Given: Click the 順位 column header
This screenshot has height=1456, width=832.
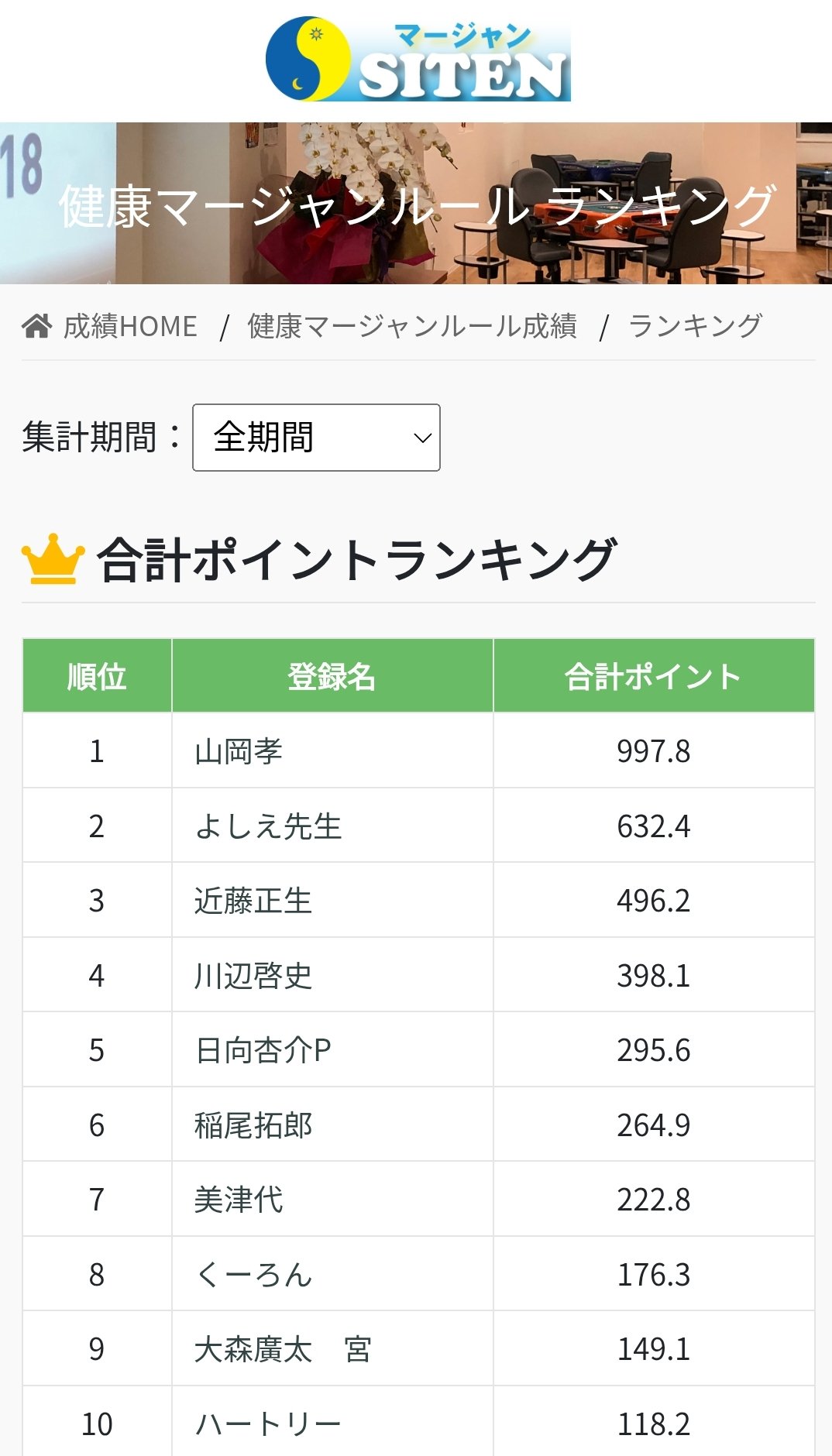Looking at the screenshot, I should click(x=97, y=676).
